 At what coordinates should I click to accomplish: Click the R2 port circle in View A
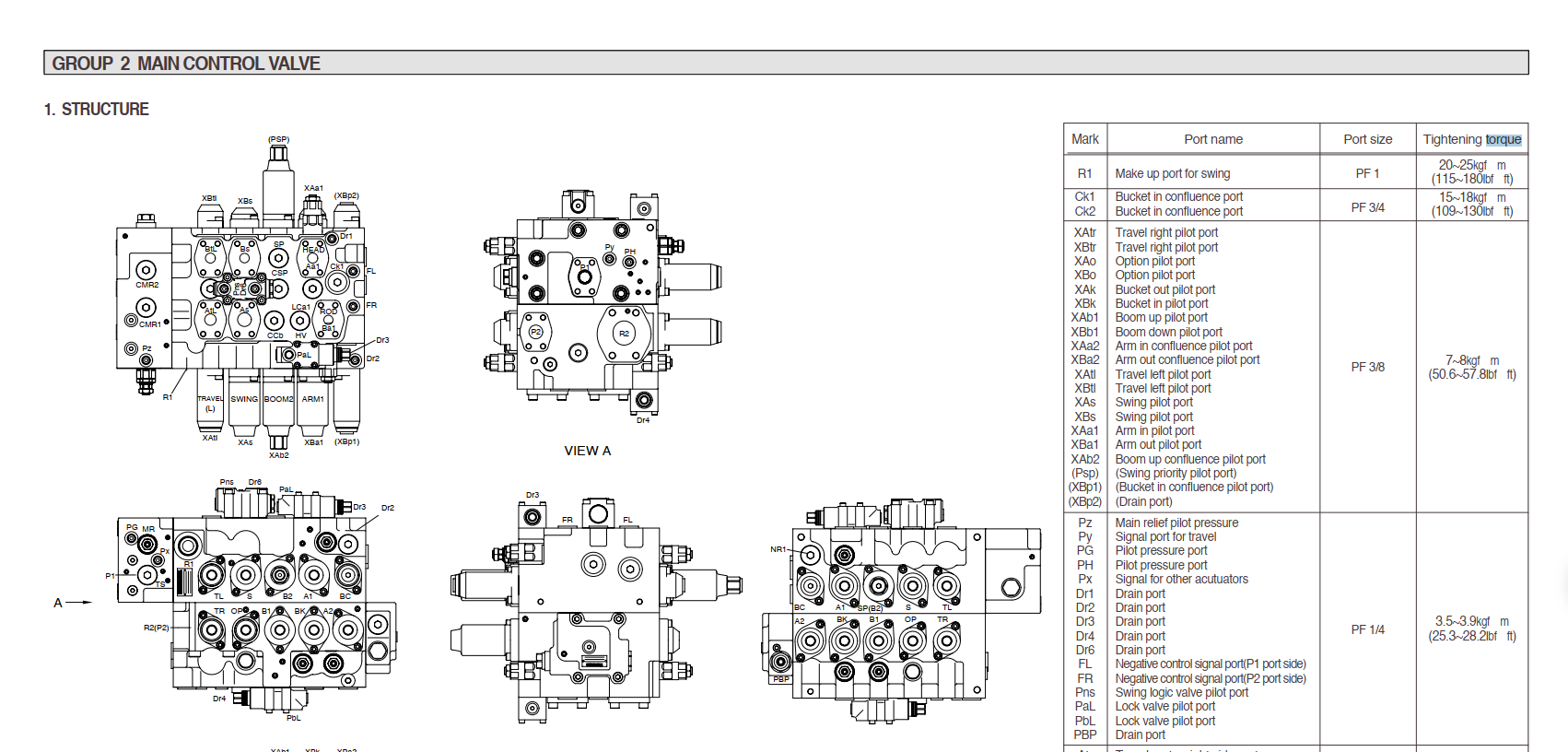625,334
